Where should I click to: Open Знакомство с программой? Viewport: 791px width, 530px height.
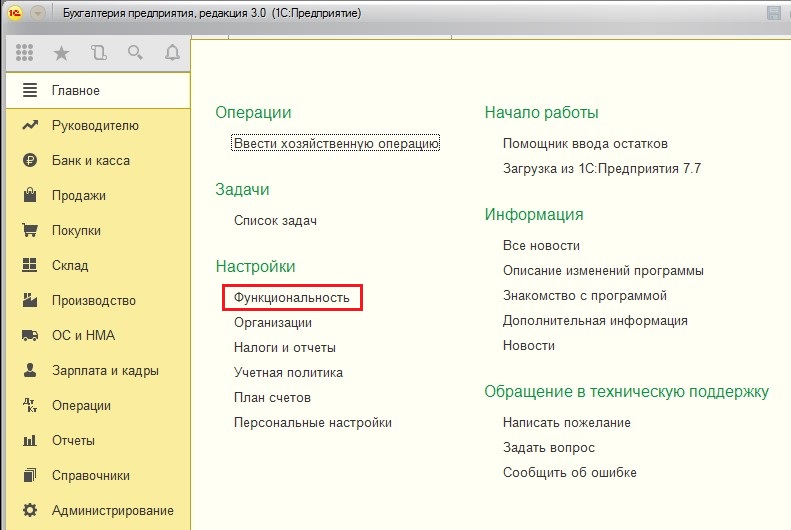(x=585, y=296)
